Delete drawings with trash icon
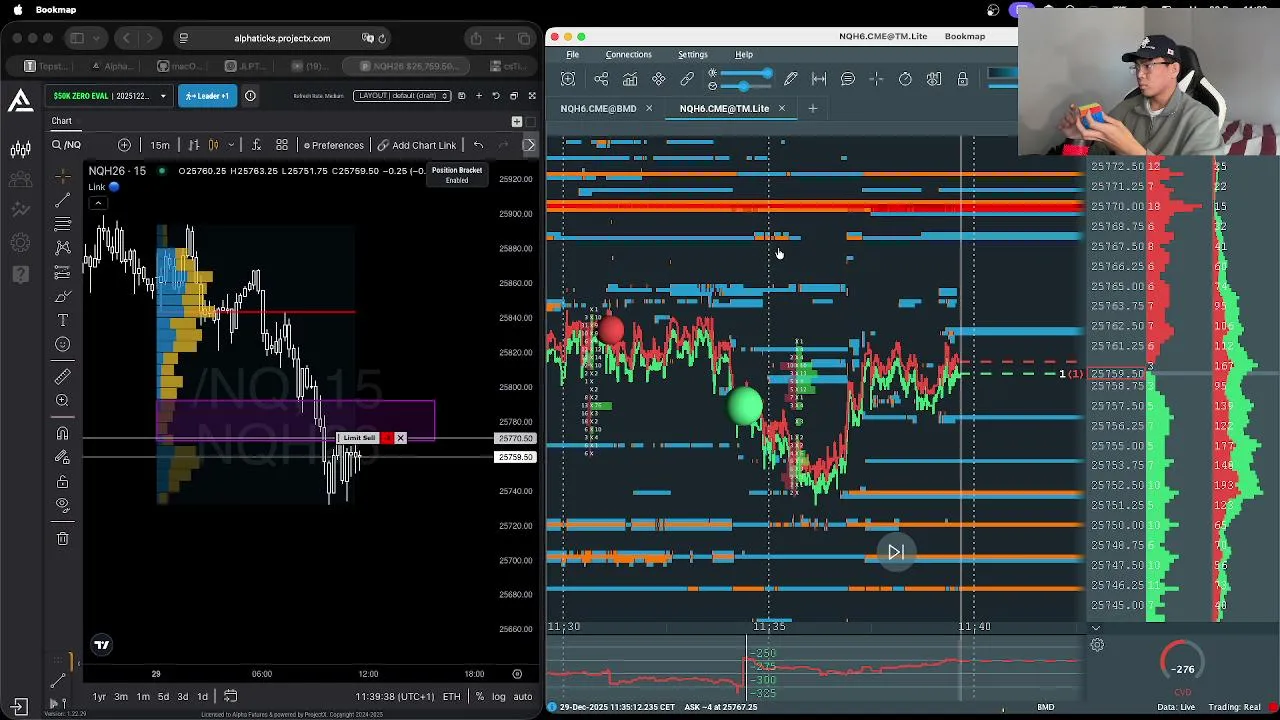Screen dimensions: 1280x720 63,539
